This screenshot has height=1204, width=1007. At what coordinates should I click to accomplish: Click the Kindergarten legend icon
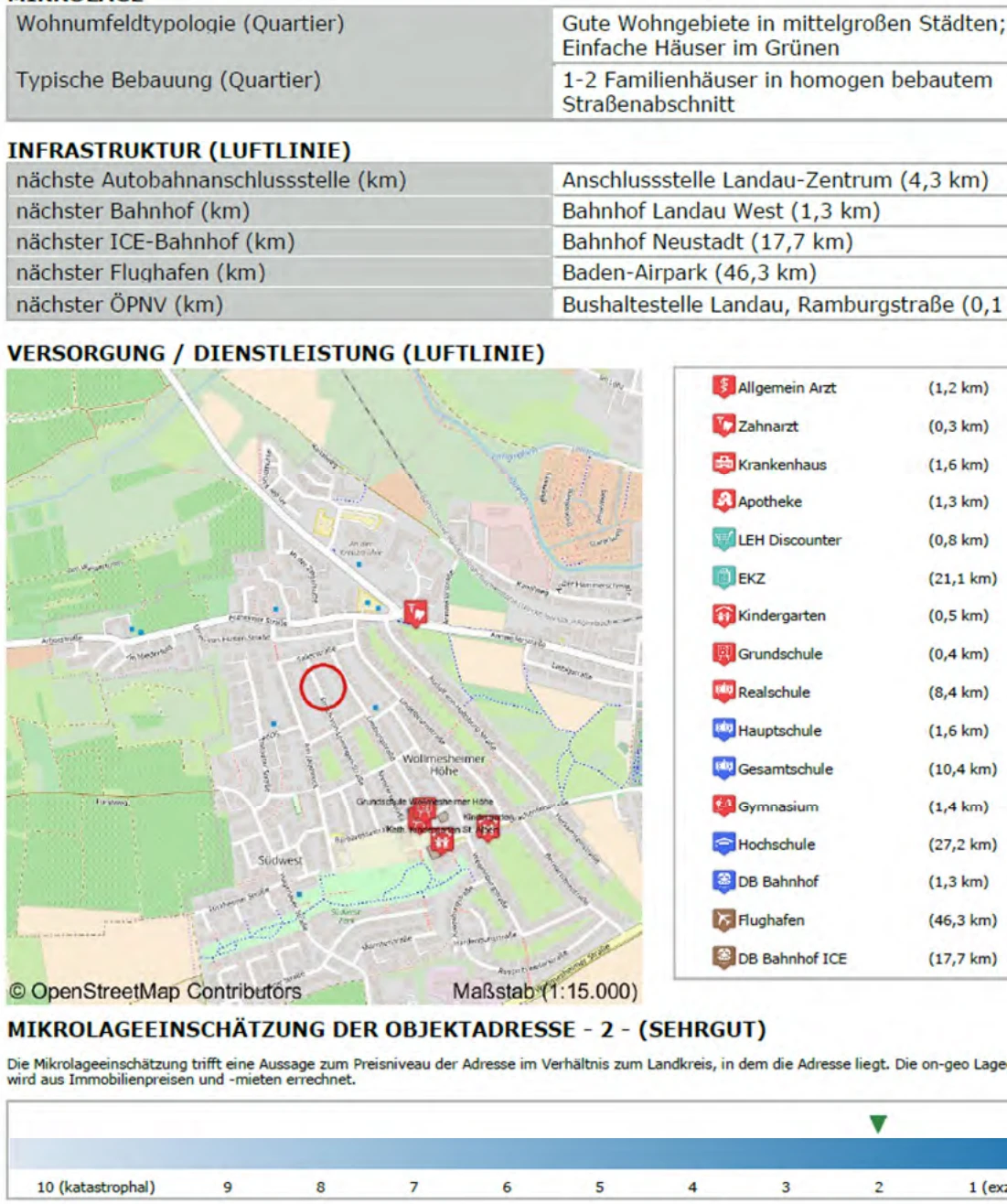point(723,616)
